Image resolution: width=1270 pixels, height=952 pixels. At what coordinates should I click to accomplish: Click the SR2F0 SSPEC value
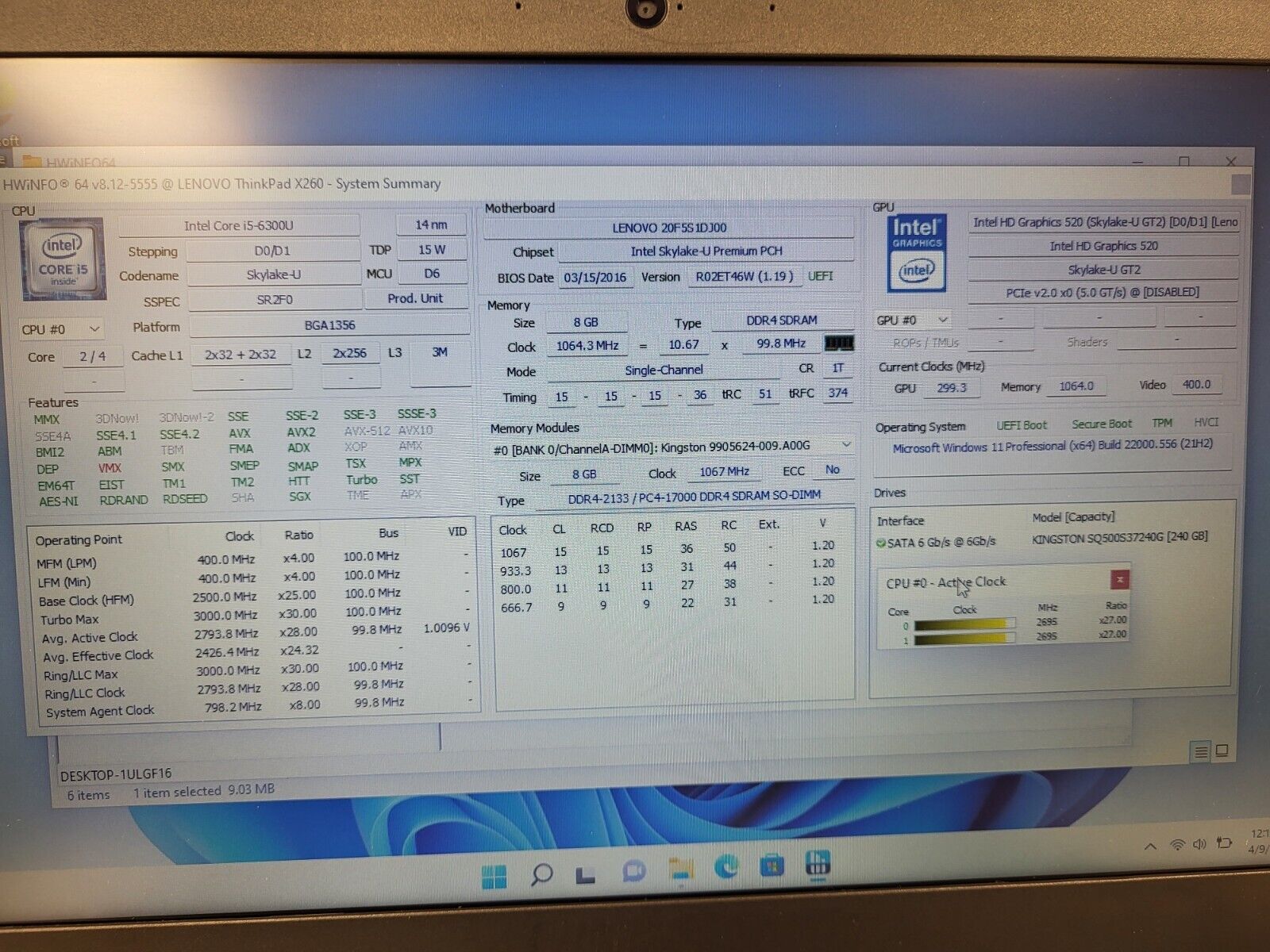pos(275,300)
